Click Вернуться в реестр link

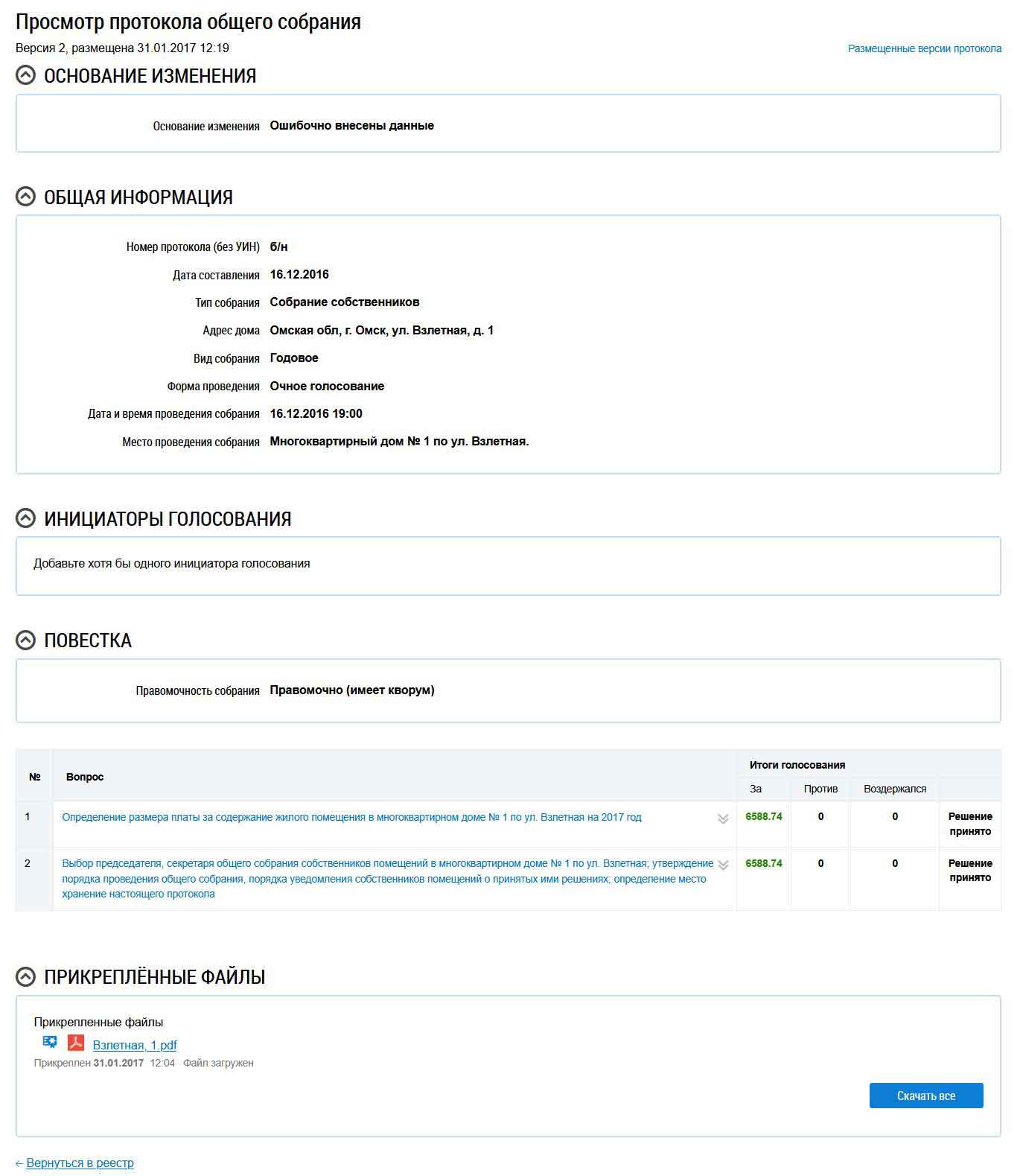coord(80,1163)
